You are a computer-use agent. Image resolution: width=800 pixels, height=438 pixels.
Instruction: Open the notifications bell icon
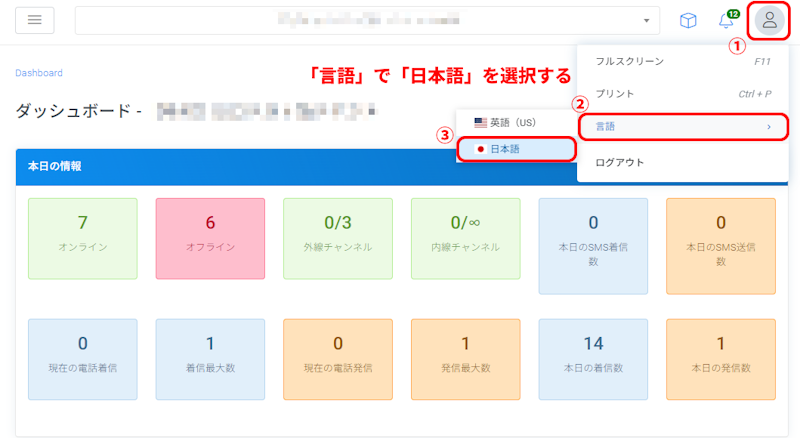click(x=726, y=21)
